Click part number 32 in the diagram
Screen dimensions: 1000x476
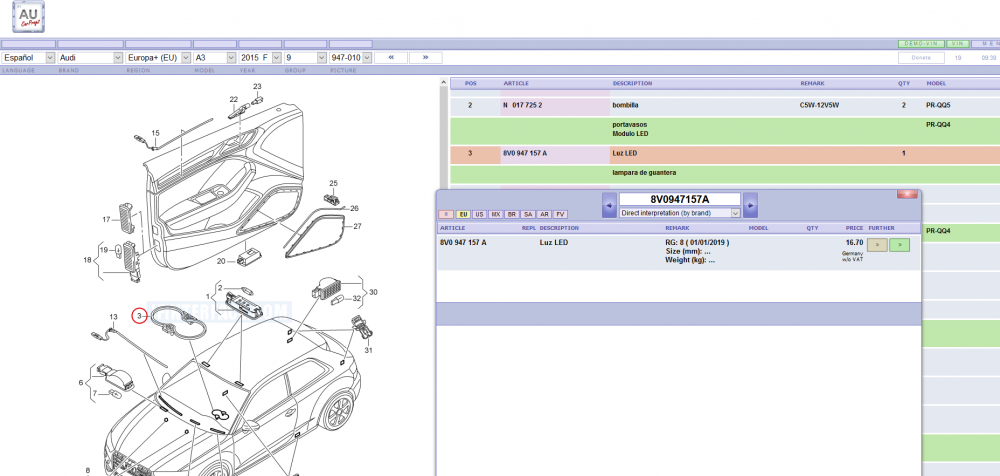point(357,298)
